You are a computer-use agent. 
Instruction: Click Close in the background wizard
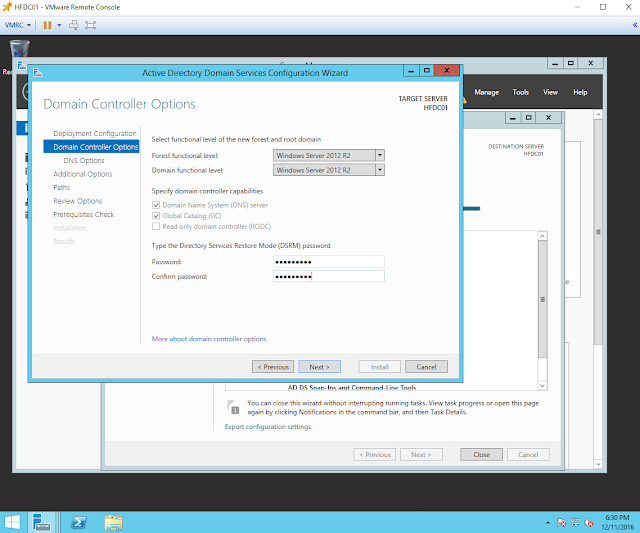(x=481, y=455)
